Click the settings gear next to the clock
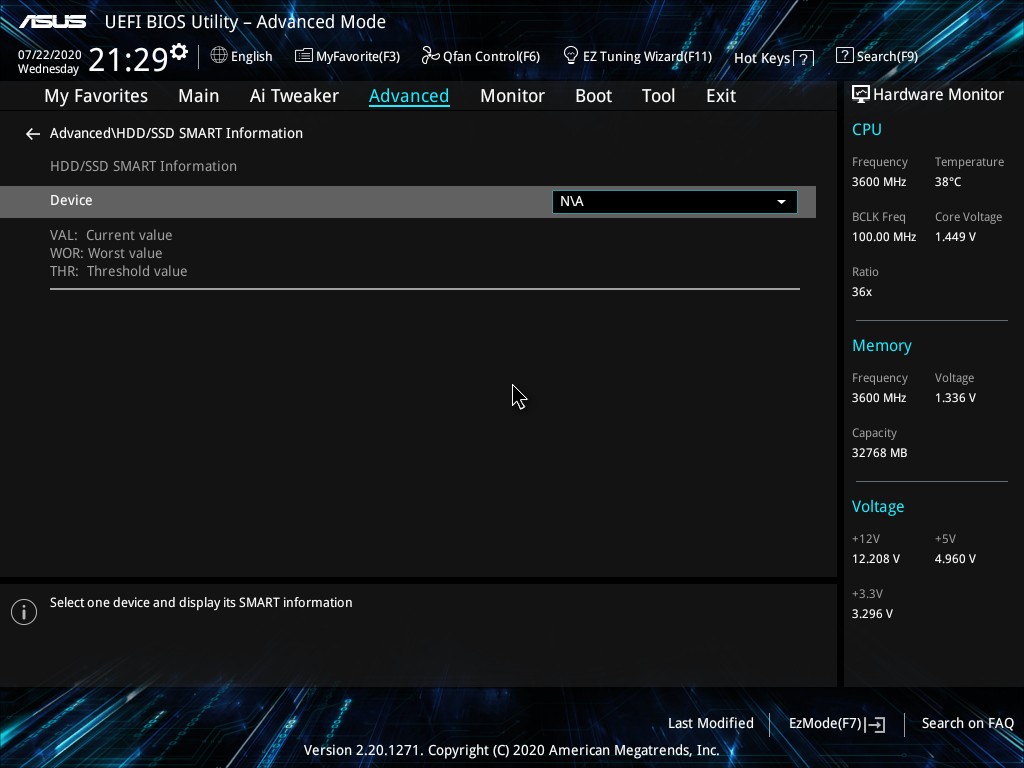 (x=179, y=51)
